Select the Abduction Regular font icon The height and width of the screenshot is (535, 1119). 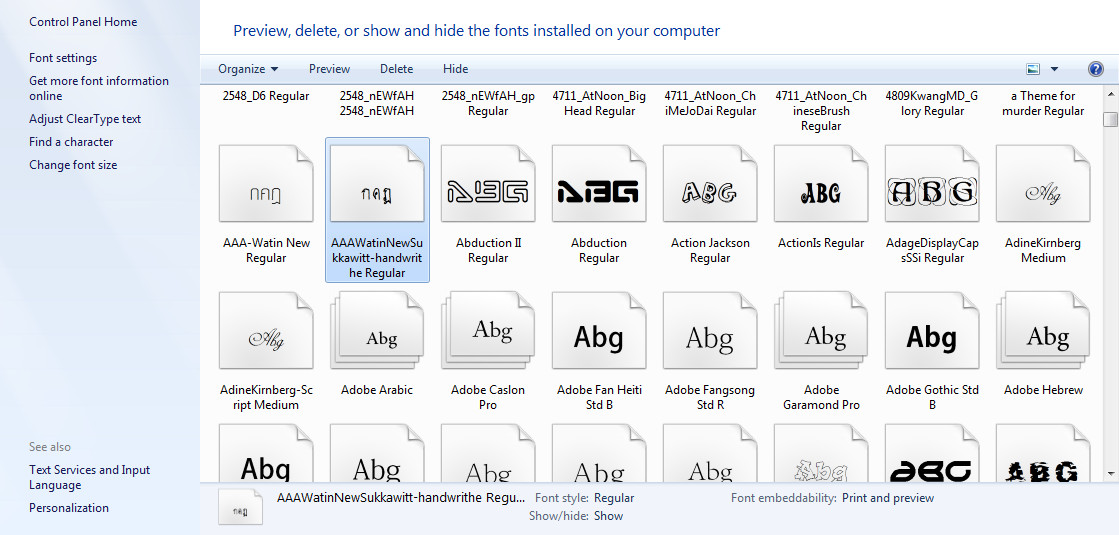(599, 184)
